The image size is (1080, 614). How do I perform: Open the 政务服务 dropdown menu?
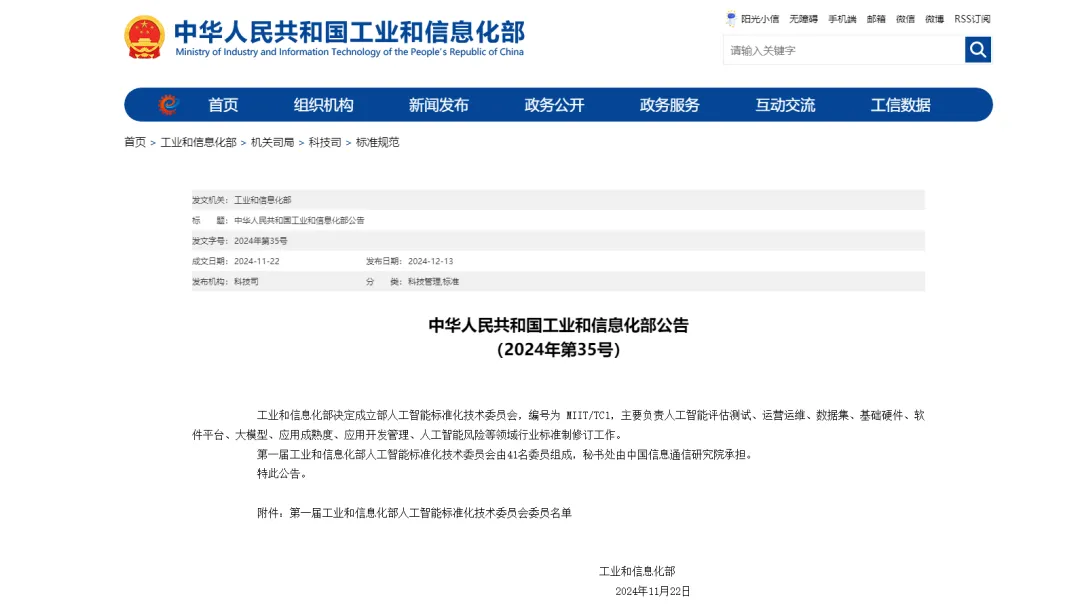pyautogui.click(x=668, y=104)
